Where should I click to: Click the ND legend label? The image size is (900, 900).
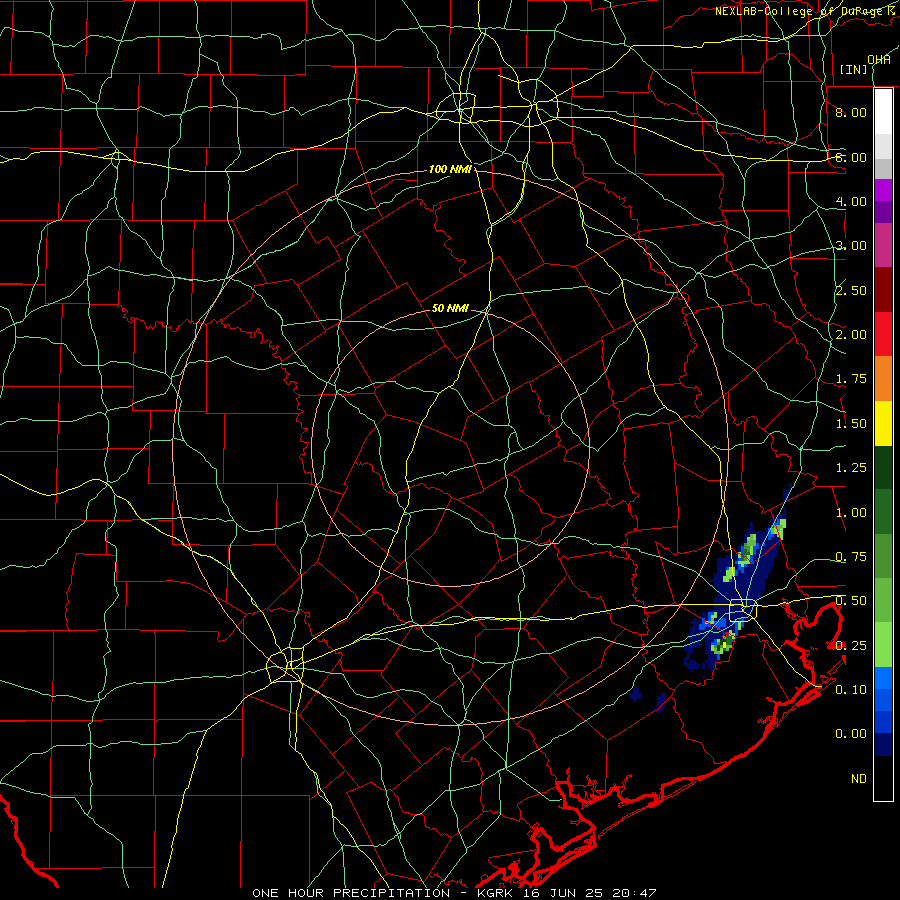(x=859, y=779)
